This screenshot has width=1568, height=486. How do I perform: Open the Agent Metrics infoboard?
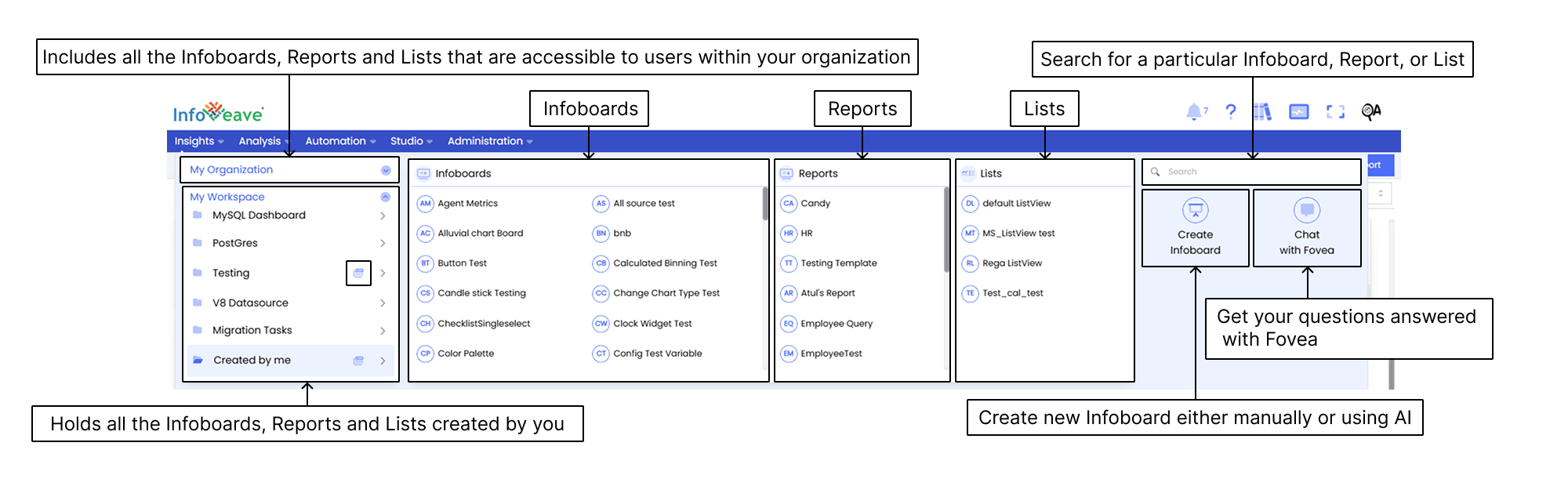[x=467, y=203]
